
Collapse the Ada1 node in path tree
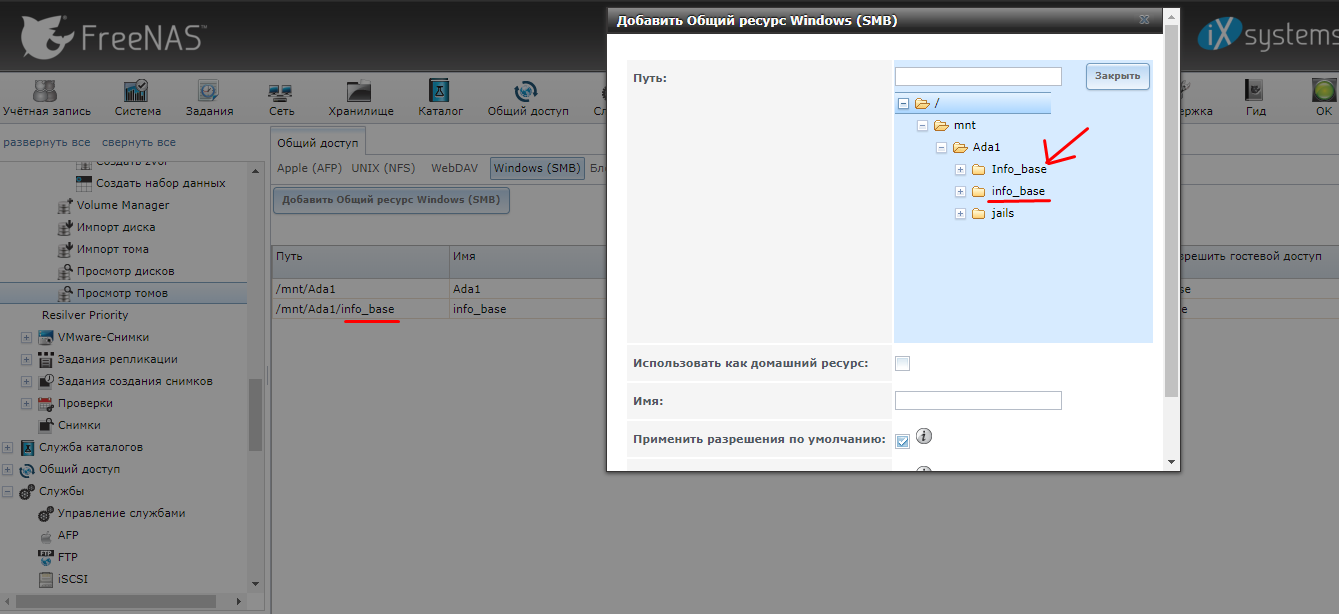coord(941,147)
